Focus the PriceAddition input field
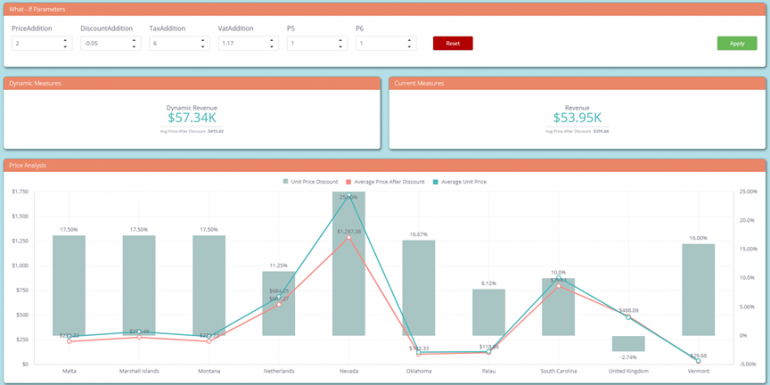The height and width of the screenshot is (385, 770). 37,43
